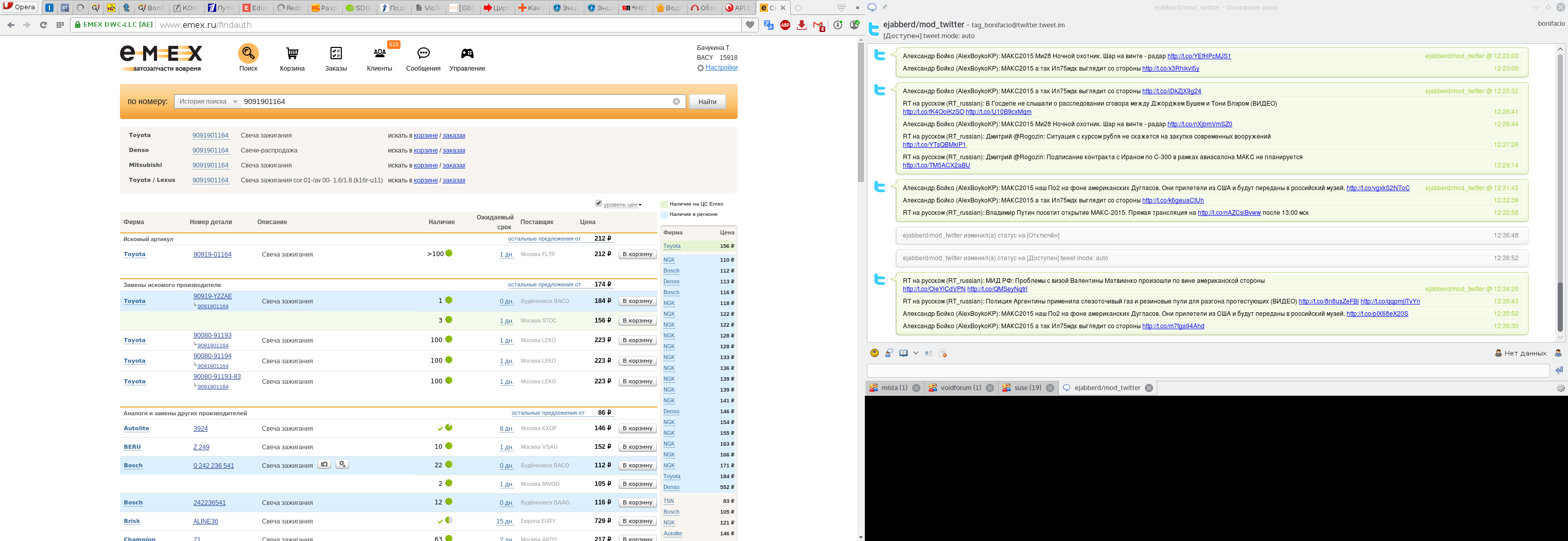Open Opera Speed Dial grid

(60, 25)
